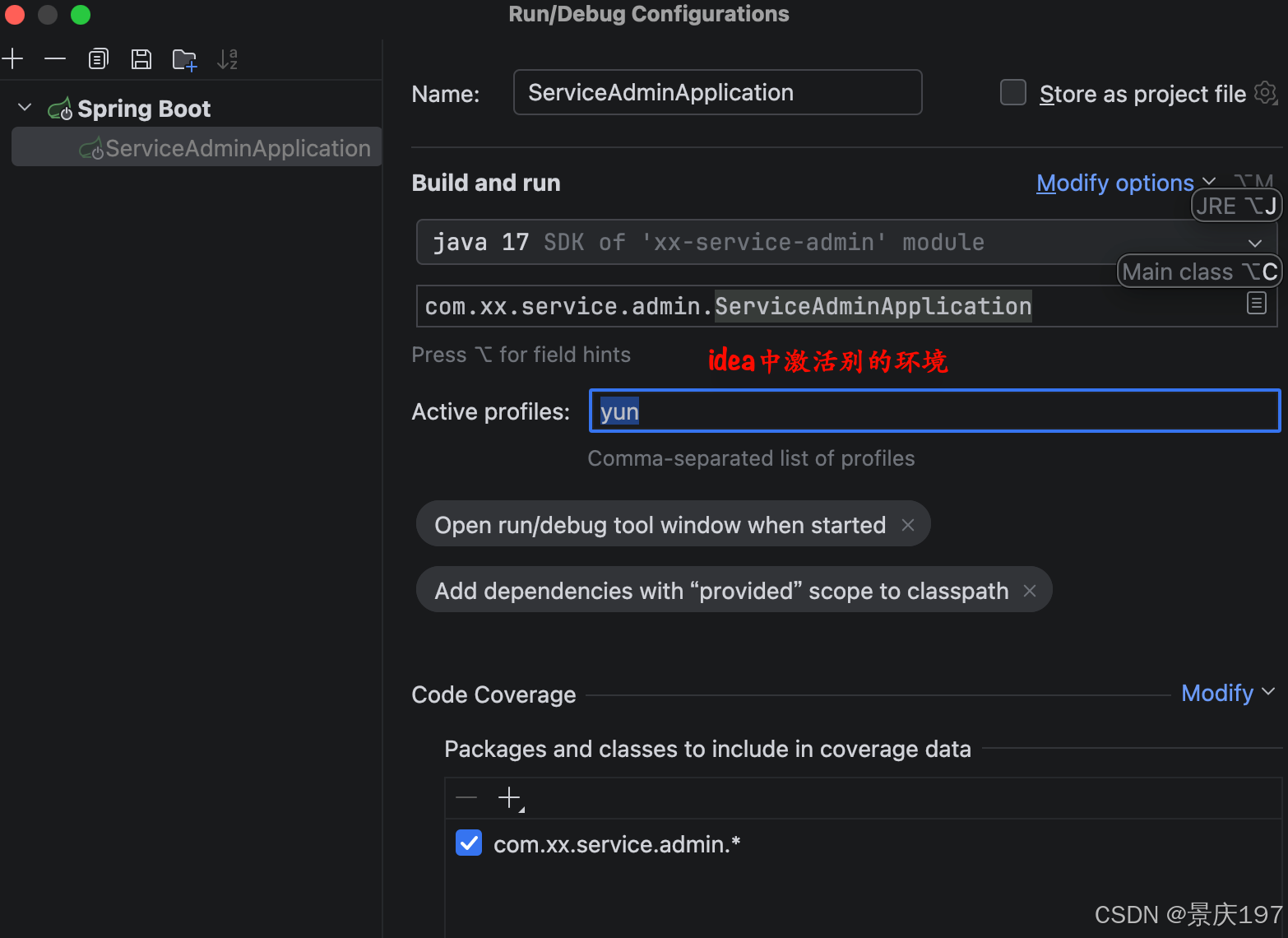Expand the Code Coverage Modify dropdown

[x=1227, y=693]
